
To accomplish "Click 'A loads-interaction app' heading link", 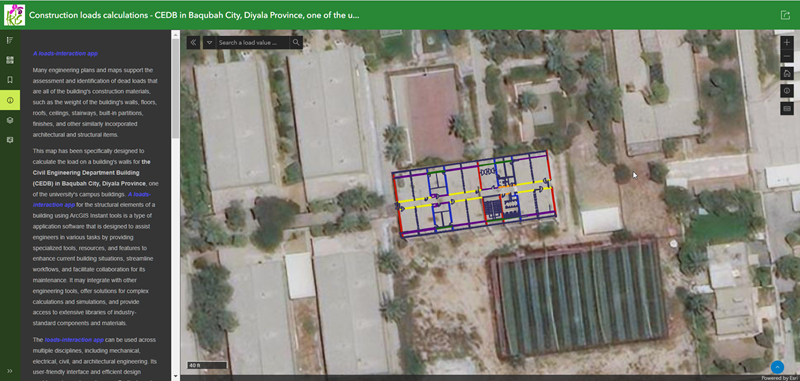I will pos(65,53).
